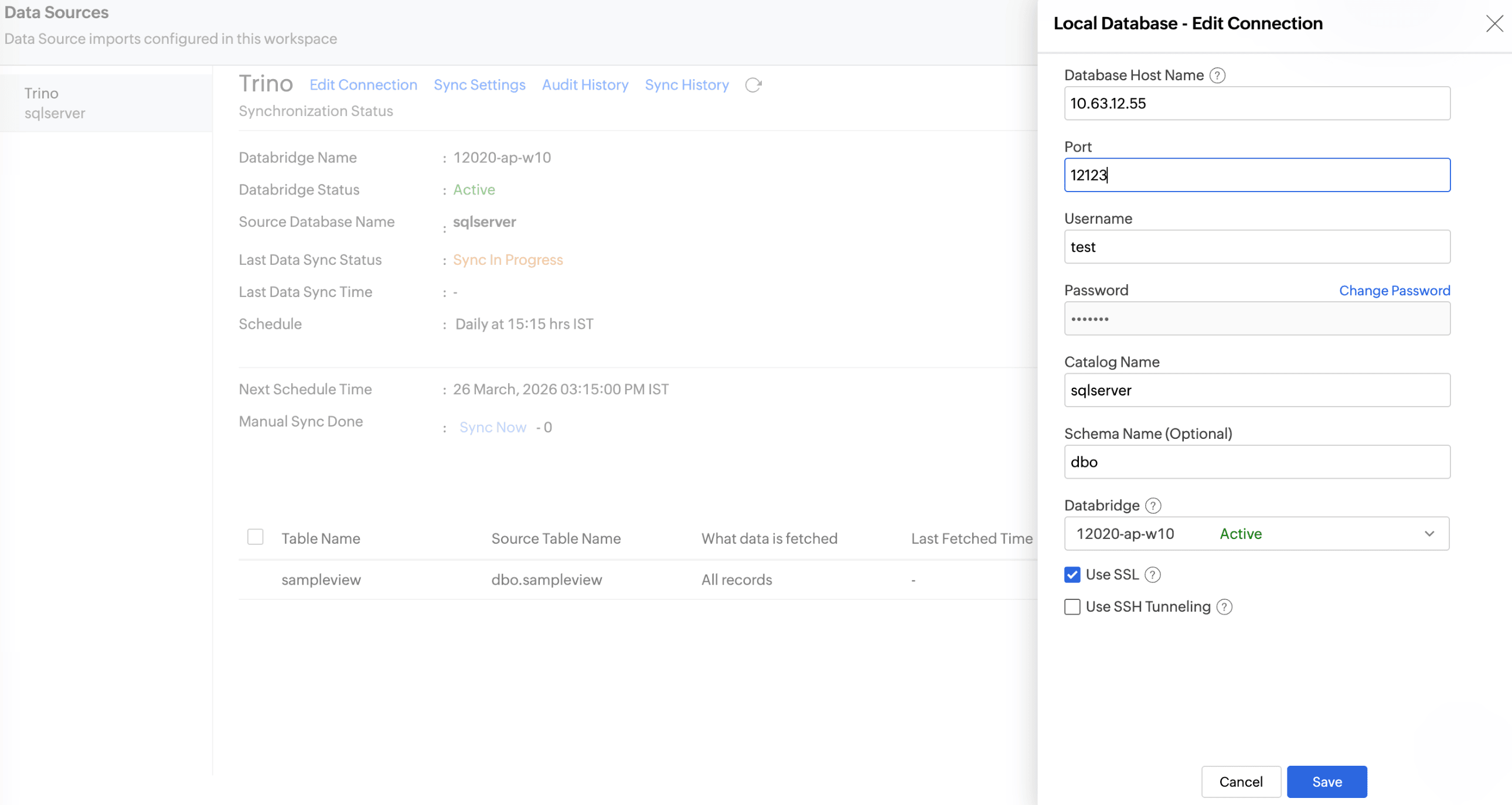Click the What data is fetched header
Viewport: 1512px width, 805px height.
(768, 538)
